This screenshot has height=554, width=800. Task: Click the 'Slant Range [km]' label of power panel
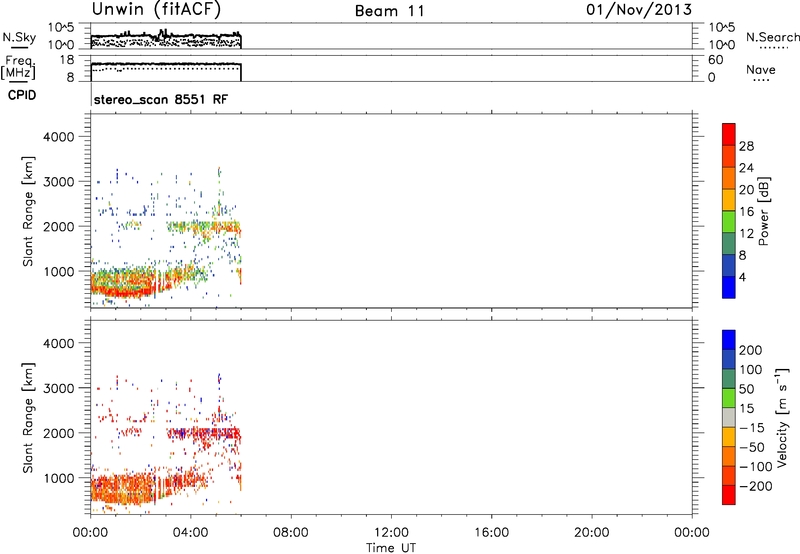coord(28,211)
